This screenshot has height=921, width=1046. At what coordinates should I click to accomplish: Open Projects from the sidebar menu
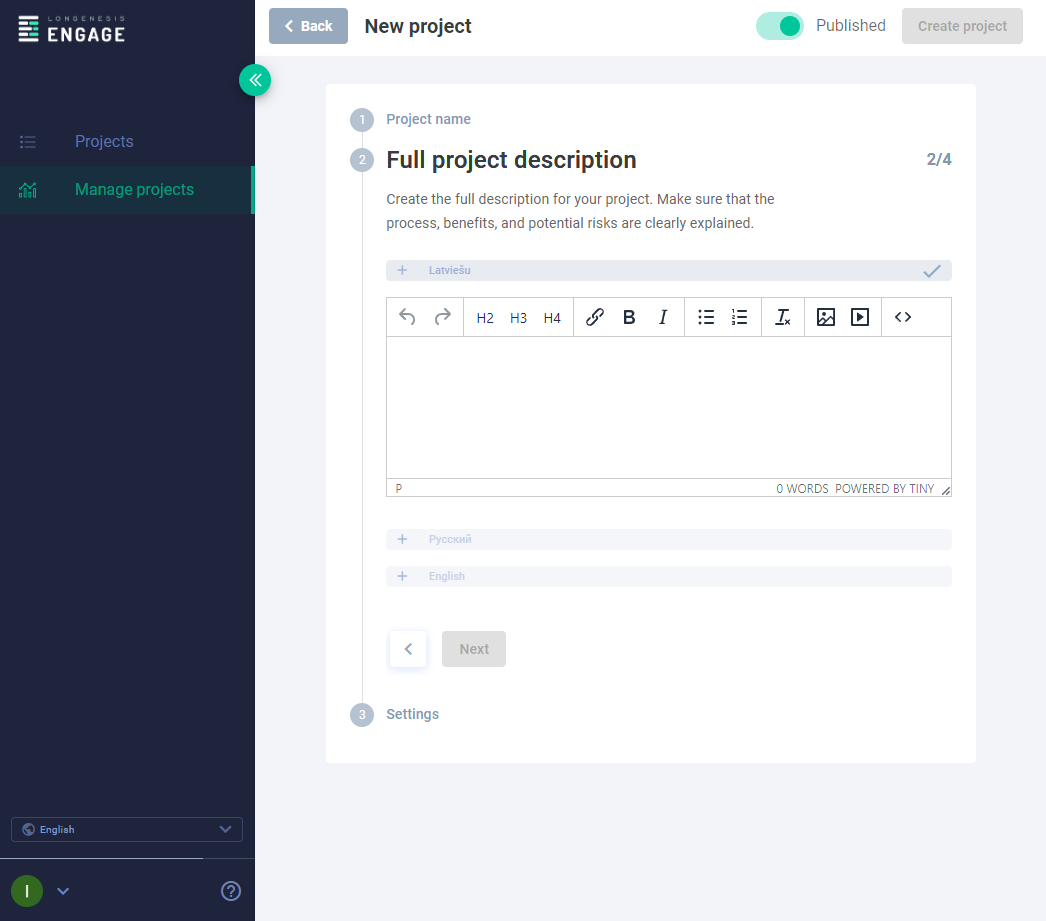(104, 141)
